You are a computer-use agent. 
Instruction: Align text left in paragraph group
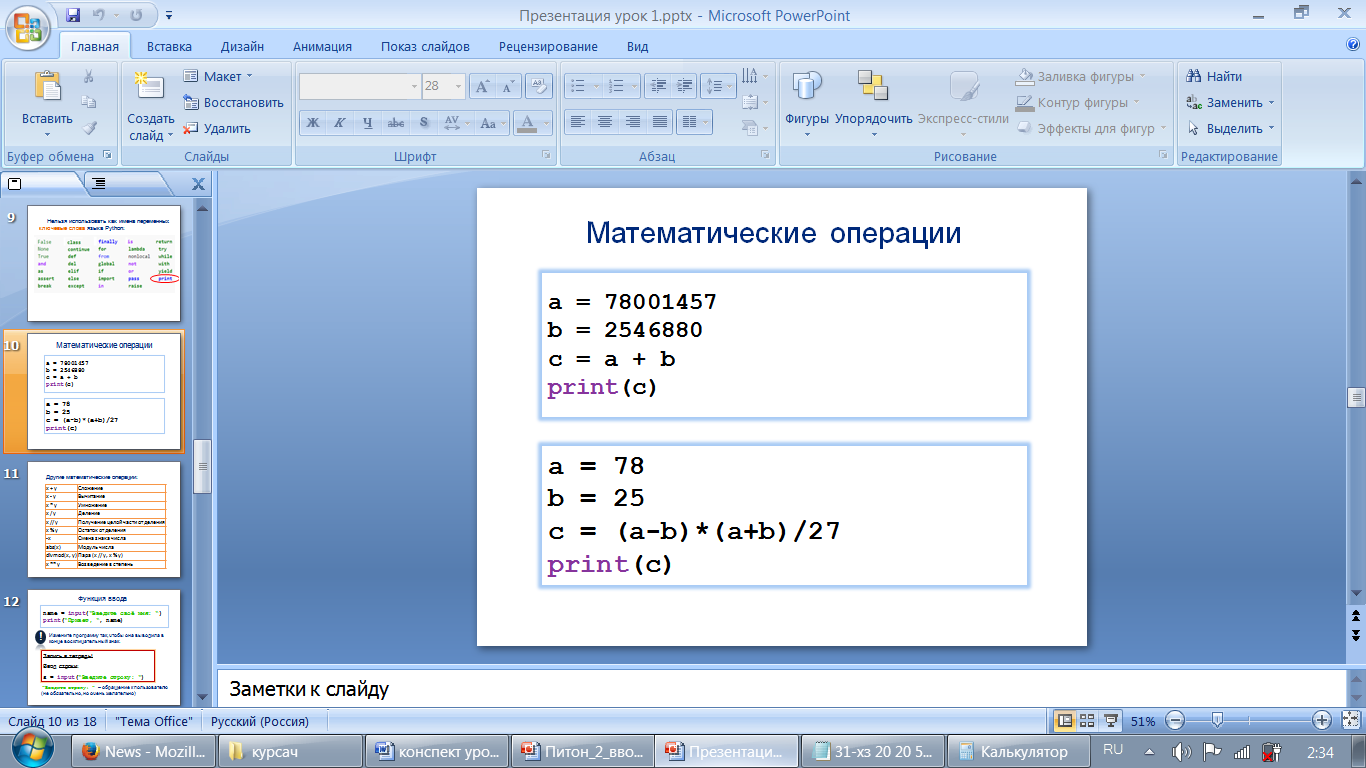pyautogui.click(x=577, y=122)
